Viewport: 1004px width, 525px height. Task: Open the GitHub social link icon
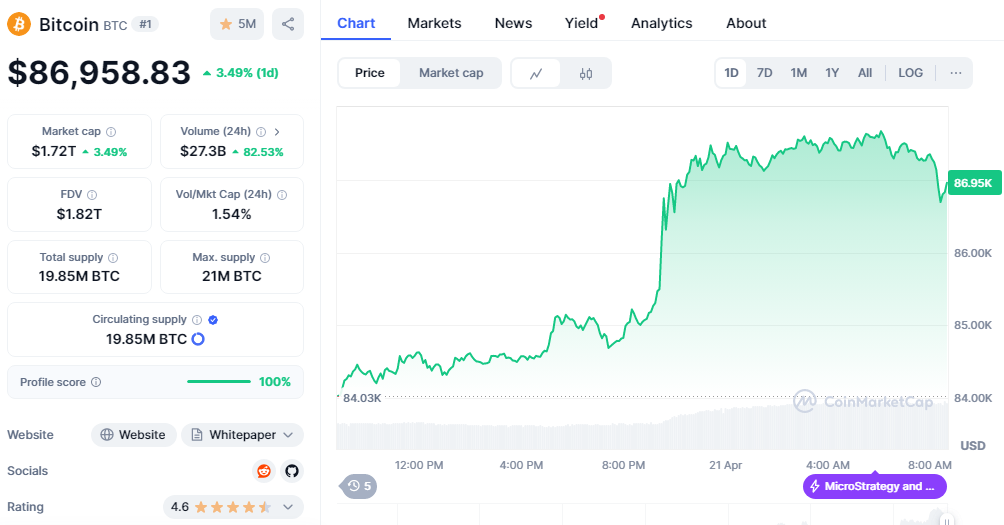(x=291, y=471)
